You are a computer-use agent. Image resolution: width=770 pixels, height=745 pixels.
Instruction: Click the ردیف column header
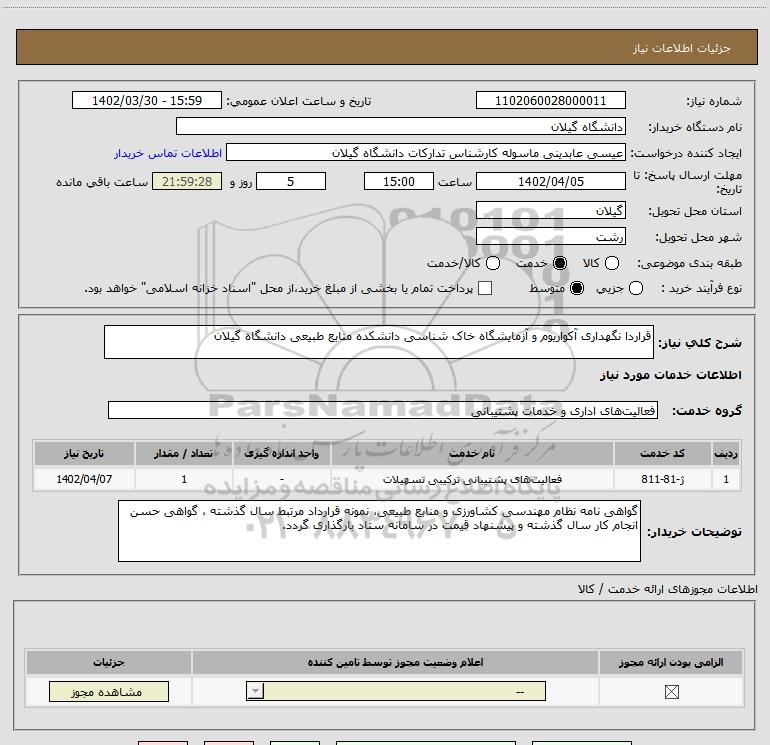[726, 453]
